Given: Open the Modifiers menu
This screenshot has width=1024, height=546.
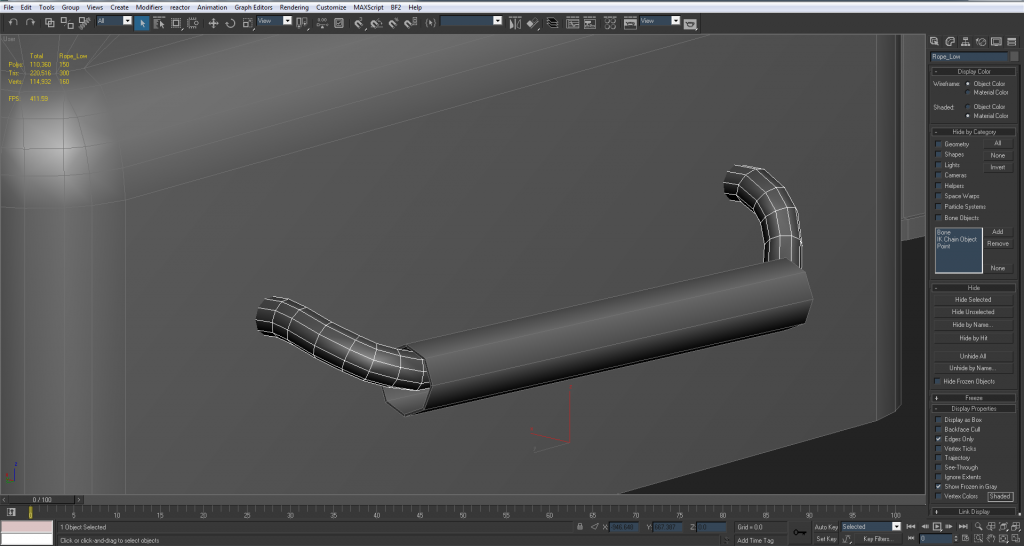Looking at the screenshot, I should pyautogui.click(x=149, y=7).
